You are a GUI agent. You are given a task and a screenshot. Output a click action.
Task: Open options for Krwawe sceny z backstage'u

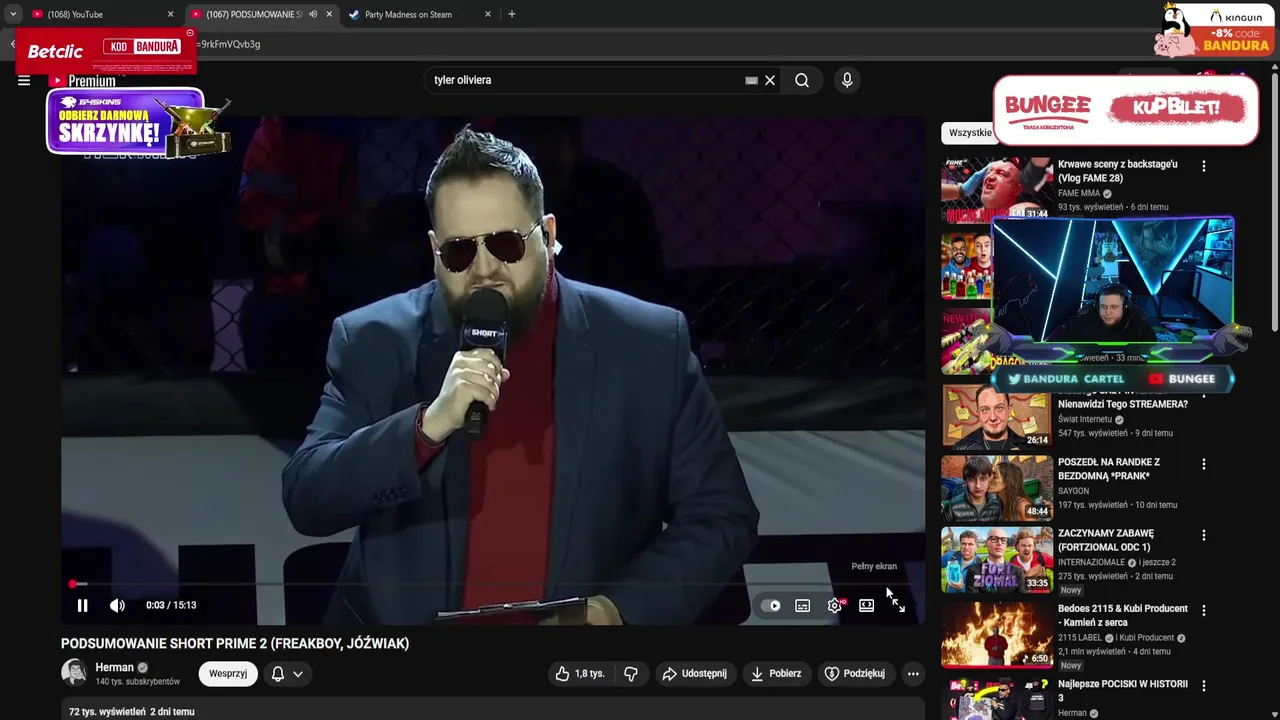point(1203,166)
